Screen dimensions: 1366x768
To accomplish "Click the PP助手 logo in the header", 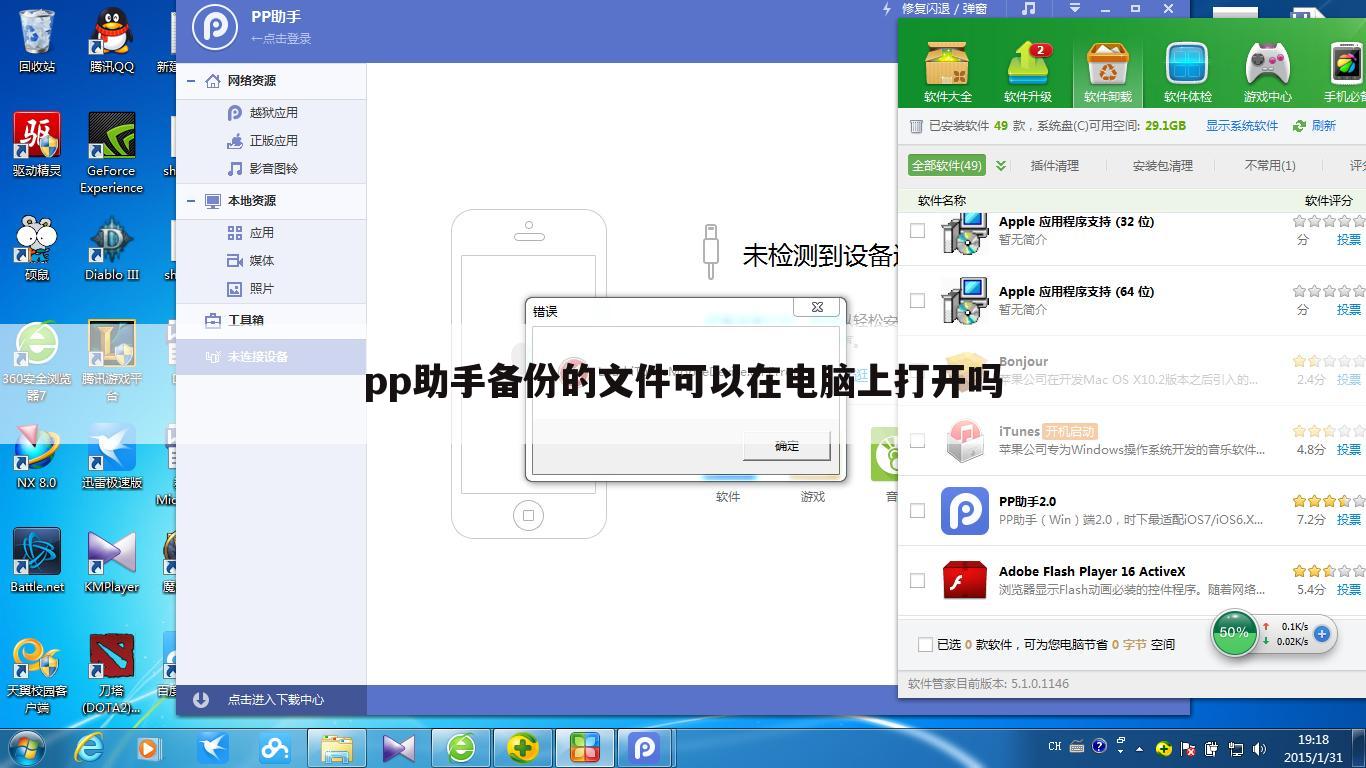I will pyautogui.click(x=214, y=26).
